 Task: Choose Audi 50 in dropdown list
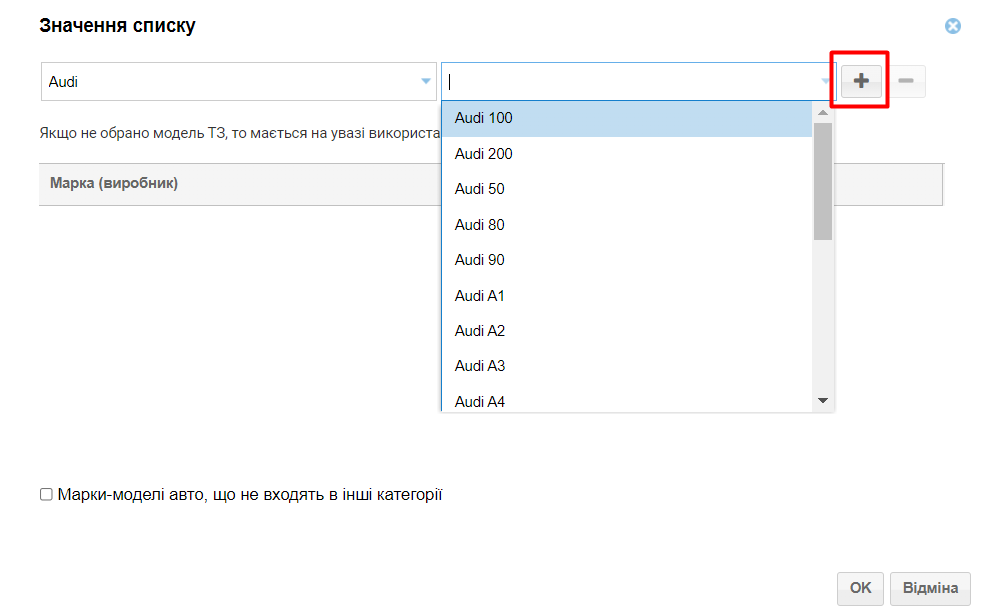627,189
